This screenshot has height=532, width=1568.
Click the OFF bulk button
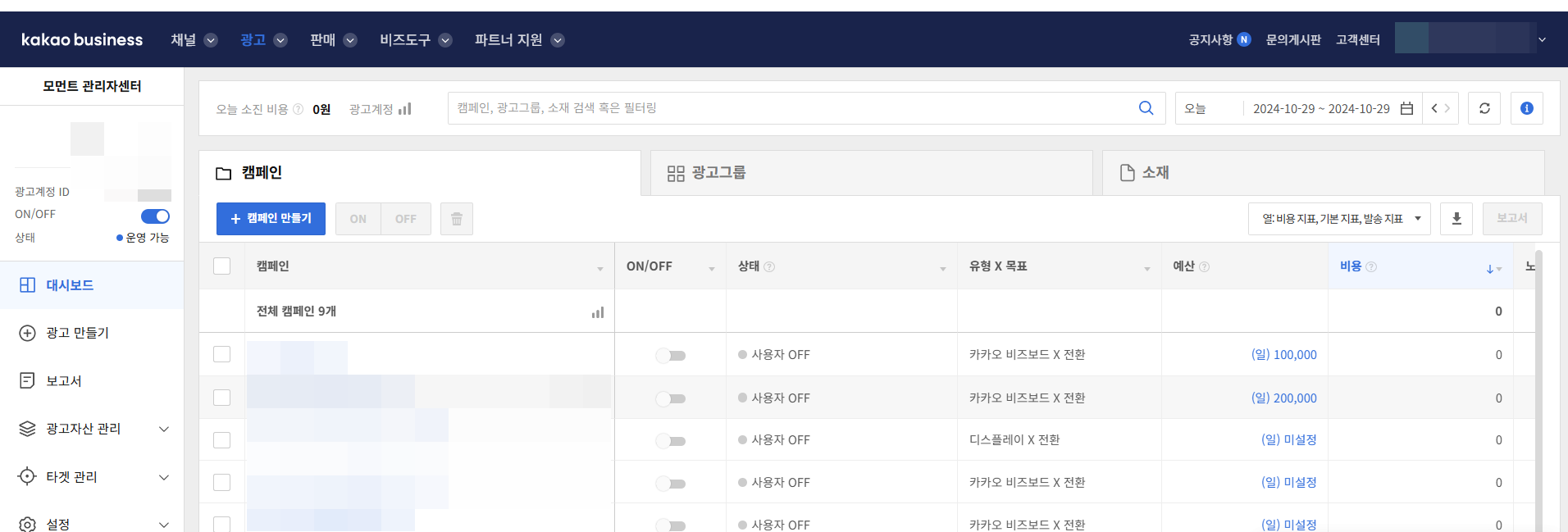coord(406,219)
